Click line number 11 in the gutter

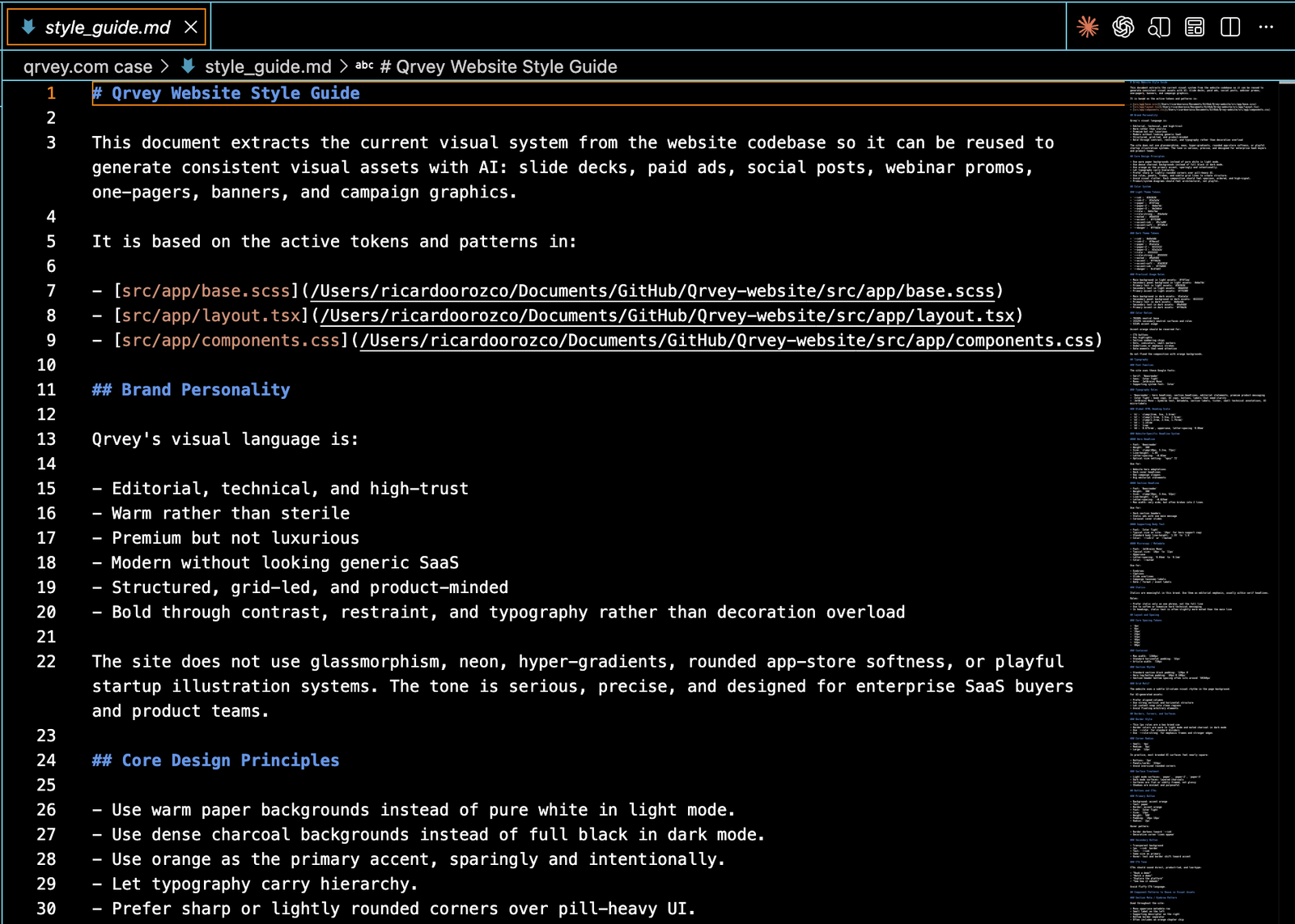pos(47,390)
